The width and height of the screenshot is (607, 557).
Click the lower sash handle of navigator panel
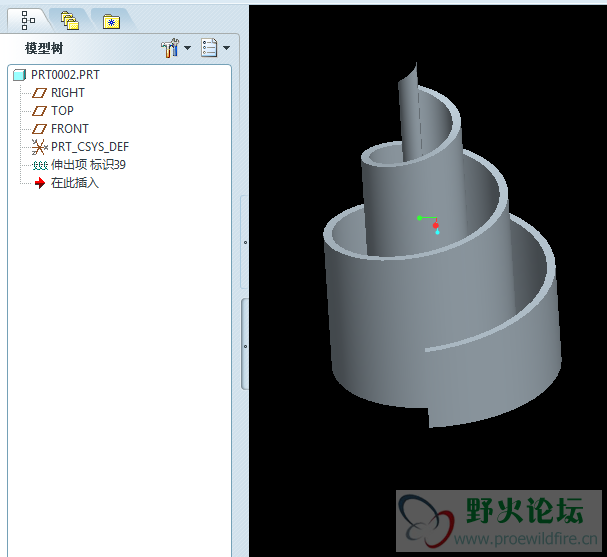pos(245,346)
